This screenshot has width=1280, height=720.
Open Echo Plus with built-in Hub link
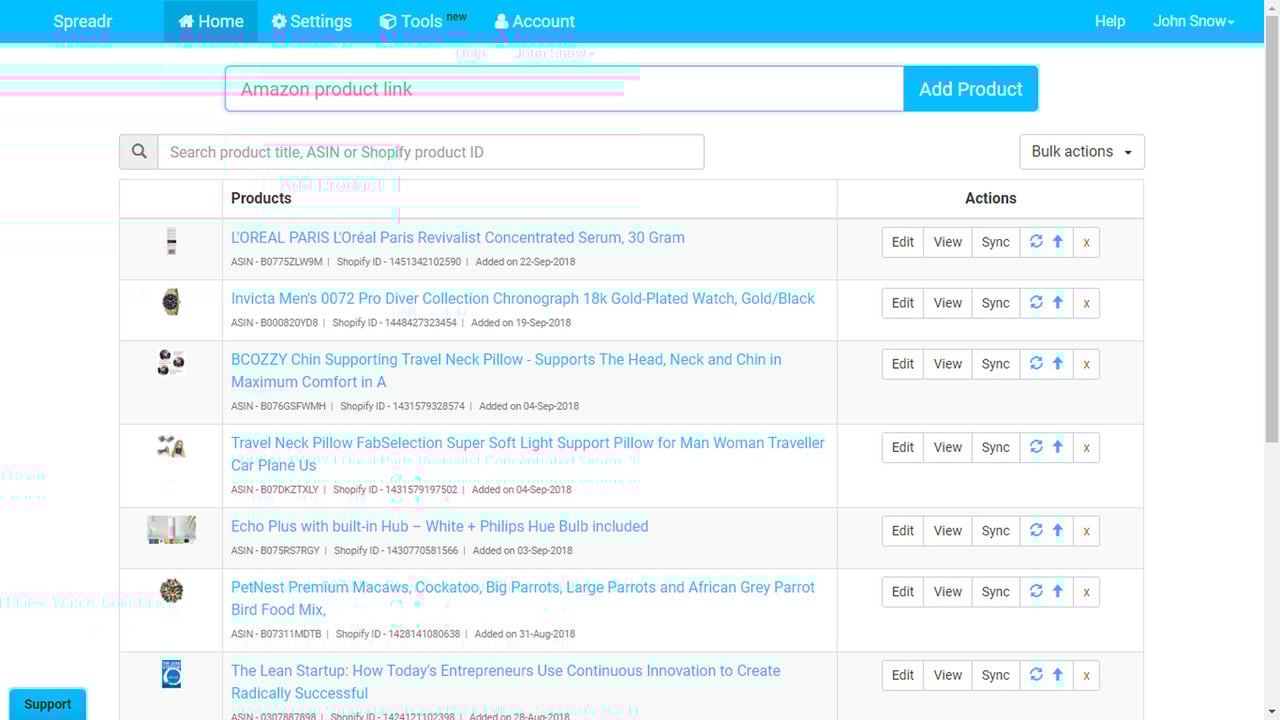[440, 526]
